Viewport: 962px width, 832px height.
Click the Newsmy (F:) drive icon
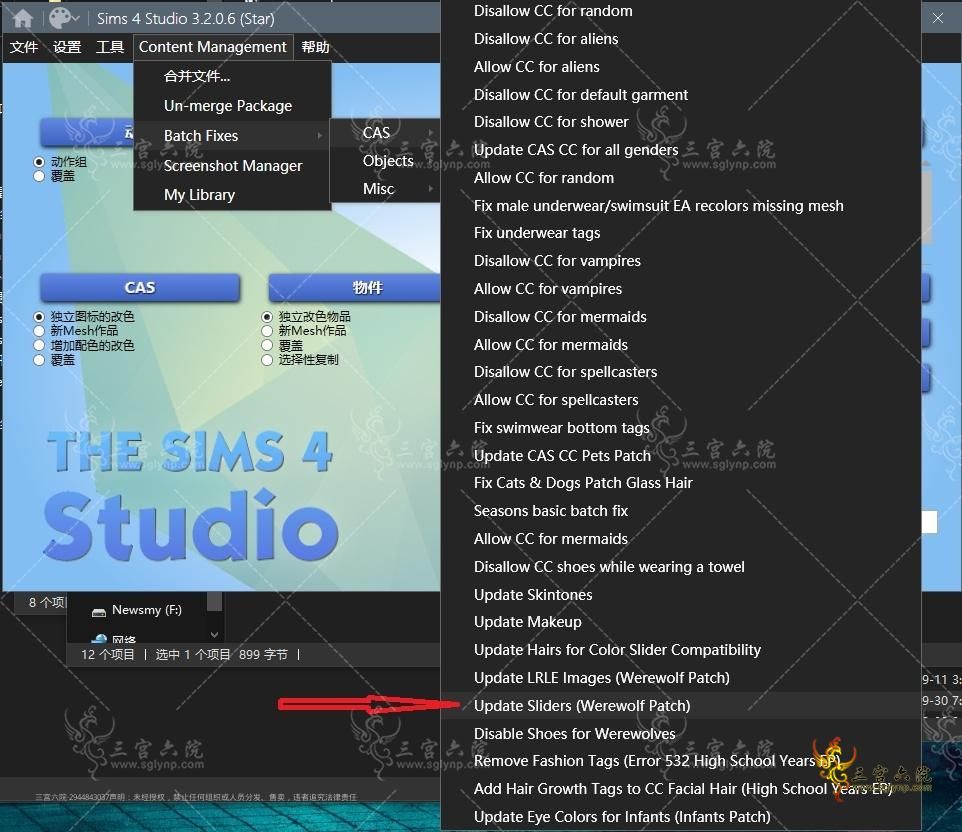[99, 611]
